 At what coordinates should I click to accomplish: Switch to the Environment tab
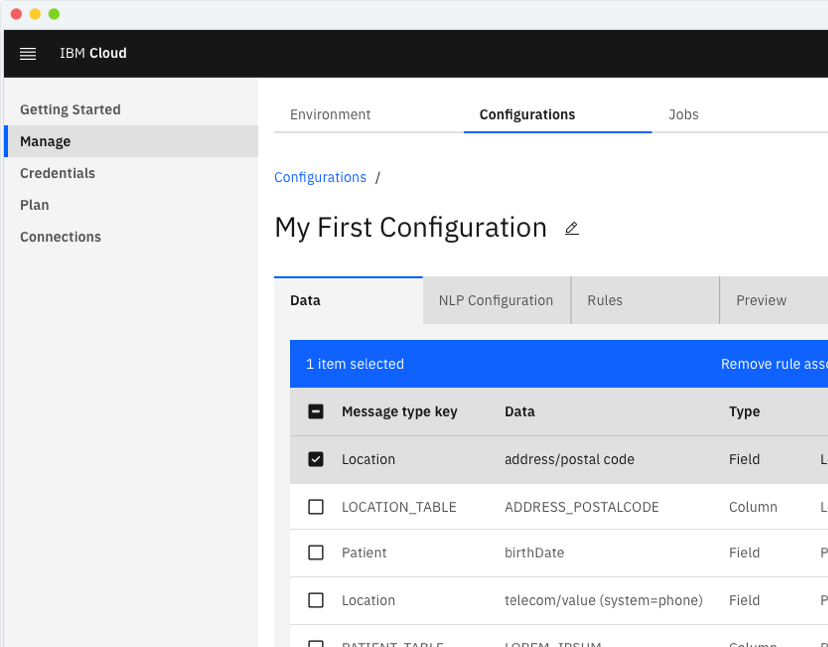[x=330, y=115]
